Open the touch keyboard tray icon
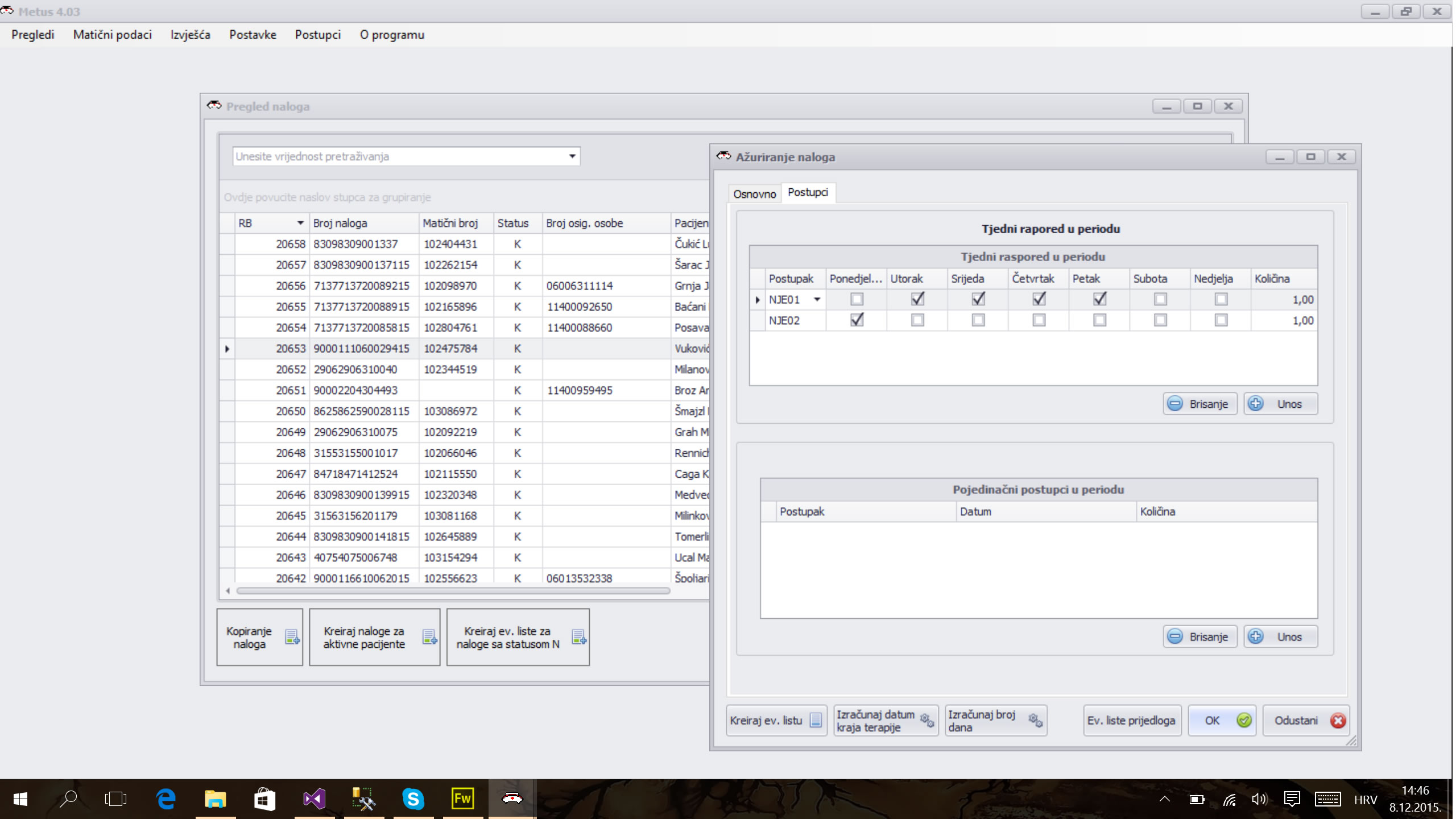This screenshot has height=819, width=1456. tap(1327, 799)
